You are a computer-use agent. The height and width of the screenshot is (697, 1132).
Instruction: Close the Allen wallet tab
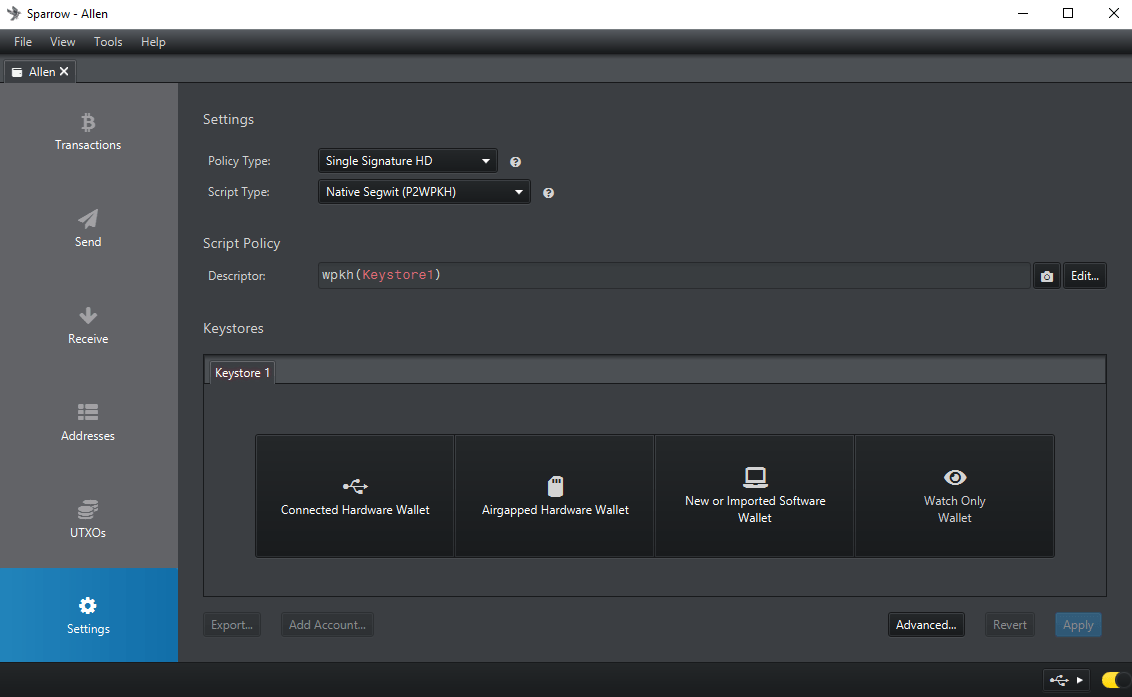pos(64,72)
